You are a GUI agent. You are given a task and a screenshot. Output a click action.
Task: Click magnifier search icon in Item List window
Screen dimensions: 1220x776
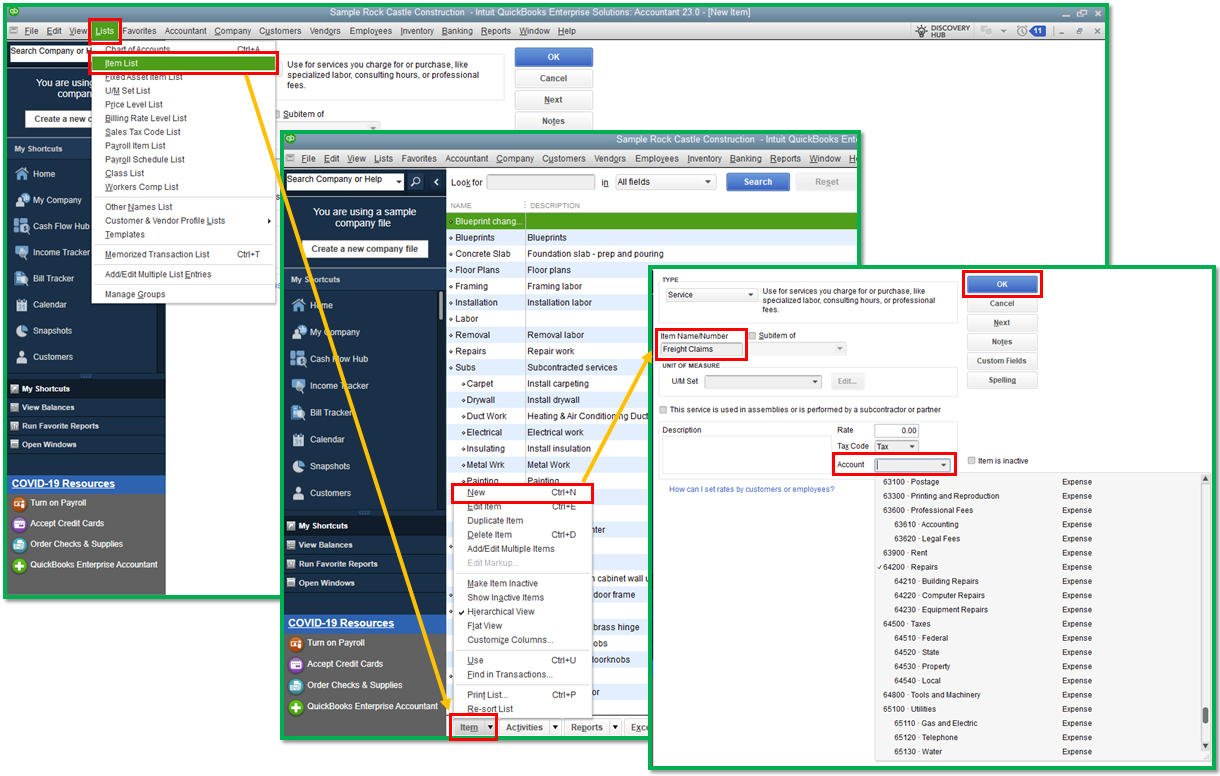(416, 182)
